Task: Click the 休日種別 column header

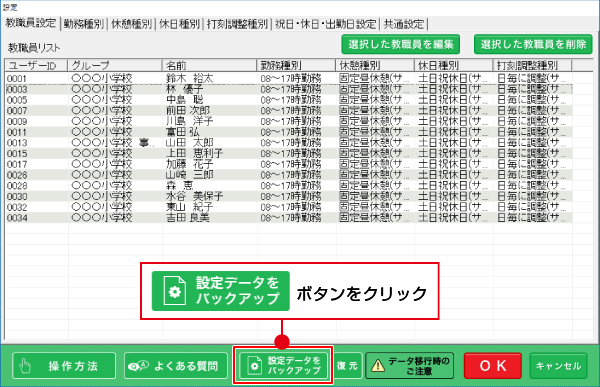Action: (x=454, y=65)
